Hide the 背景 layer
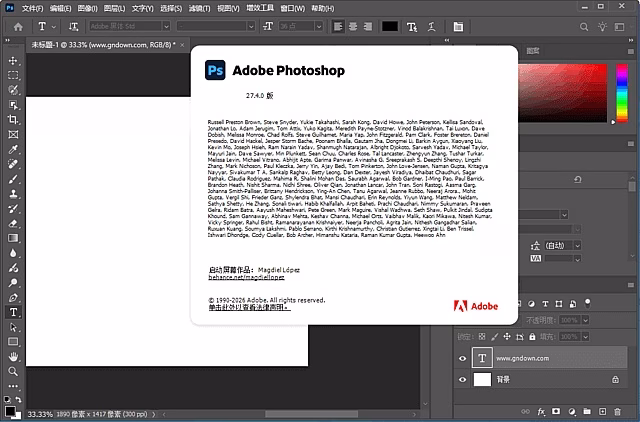The height and width of the screenshot is (422, 640). 462,380
